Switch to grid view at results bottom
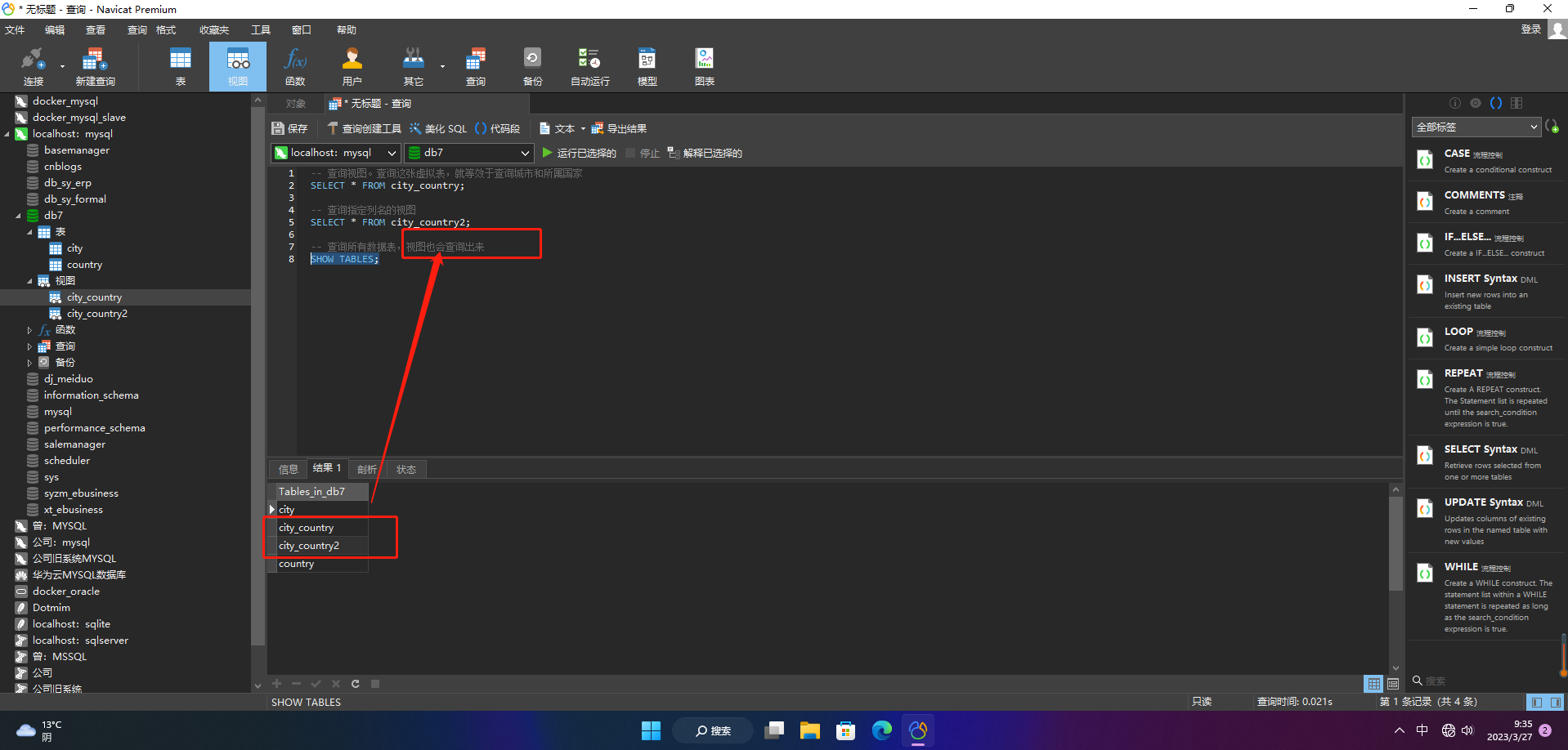The image size is (1568, 750). coord(1373,684)
